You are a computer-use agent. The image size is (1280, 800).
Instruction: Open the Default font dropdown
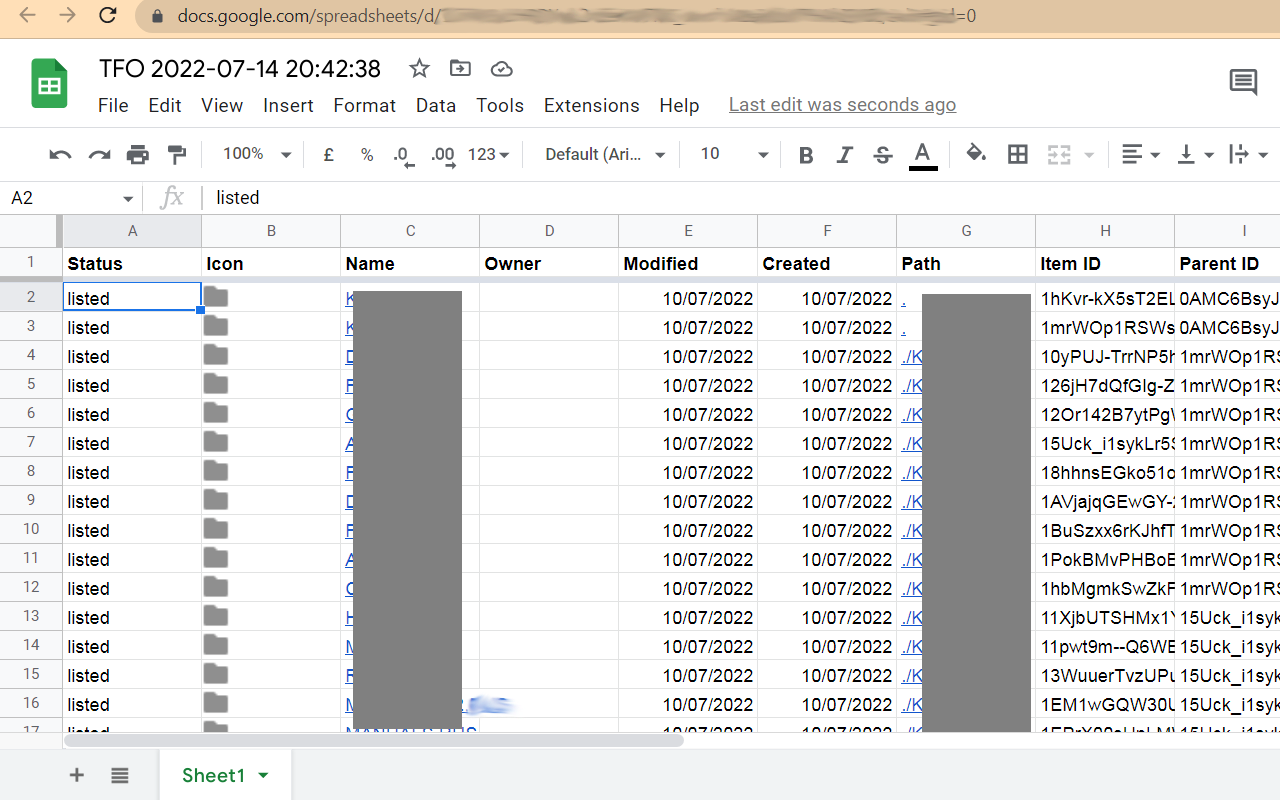pyautogui.click(x=605, y=154)
